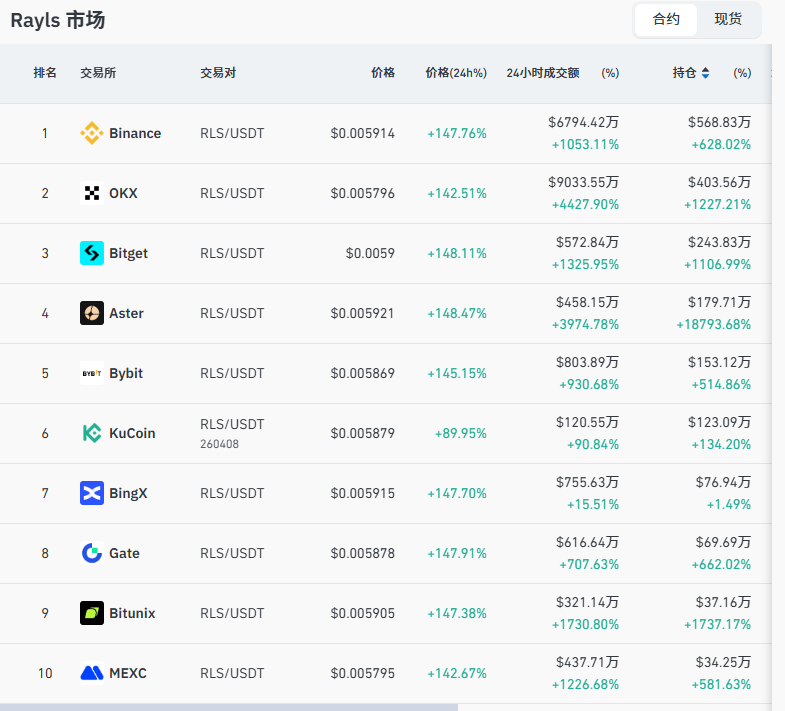Click the 交易对 column header
The height and width of the screenshot is (711, 785).
pos(218,73)
